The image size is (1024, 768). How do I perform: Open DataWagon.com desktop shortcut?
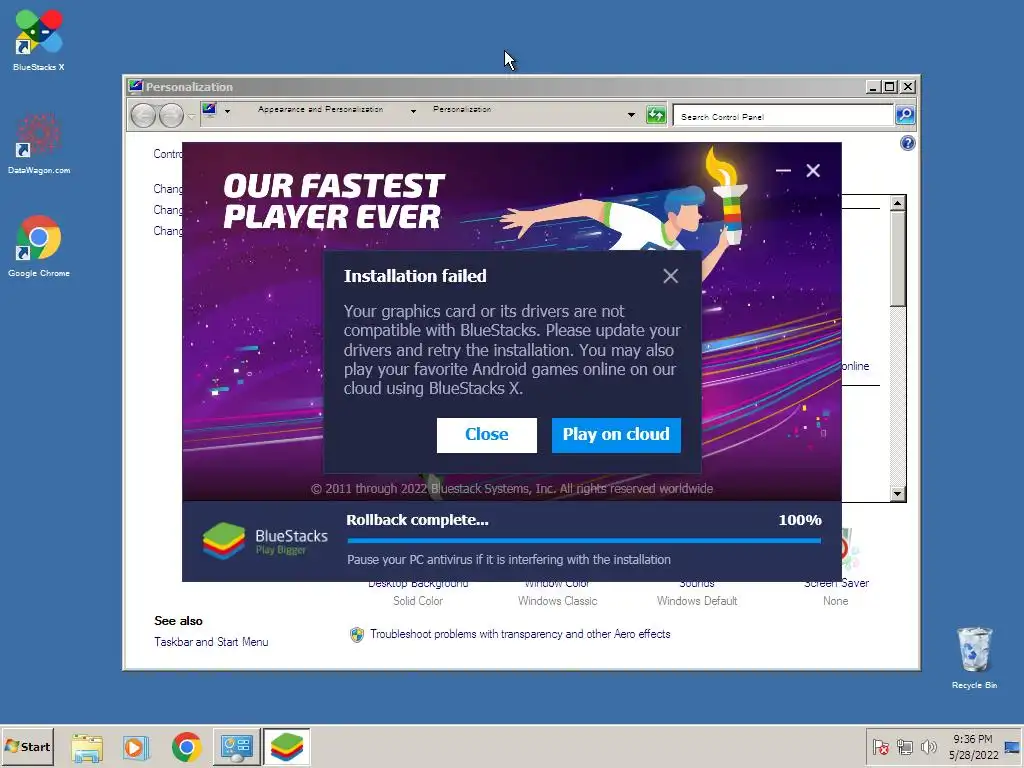tap(39, 144)
